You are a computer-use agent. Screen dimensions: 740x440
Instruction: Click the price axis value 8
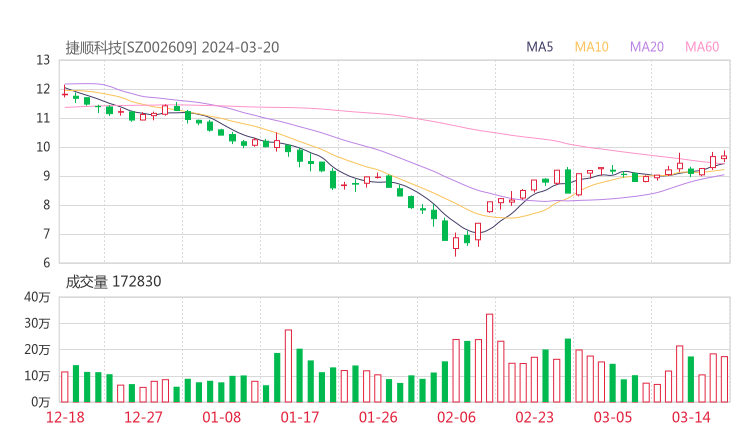[x=46, y=205]
